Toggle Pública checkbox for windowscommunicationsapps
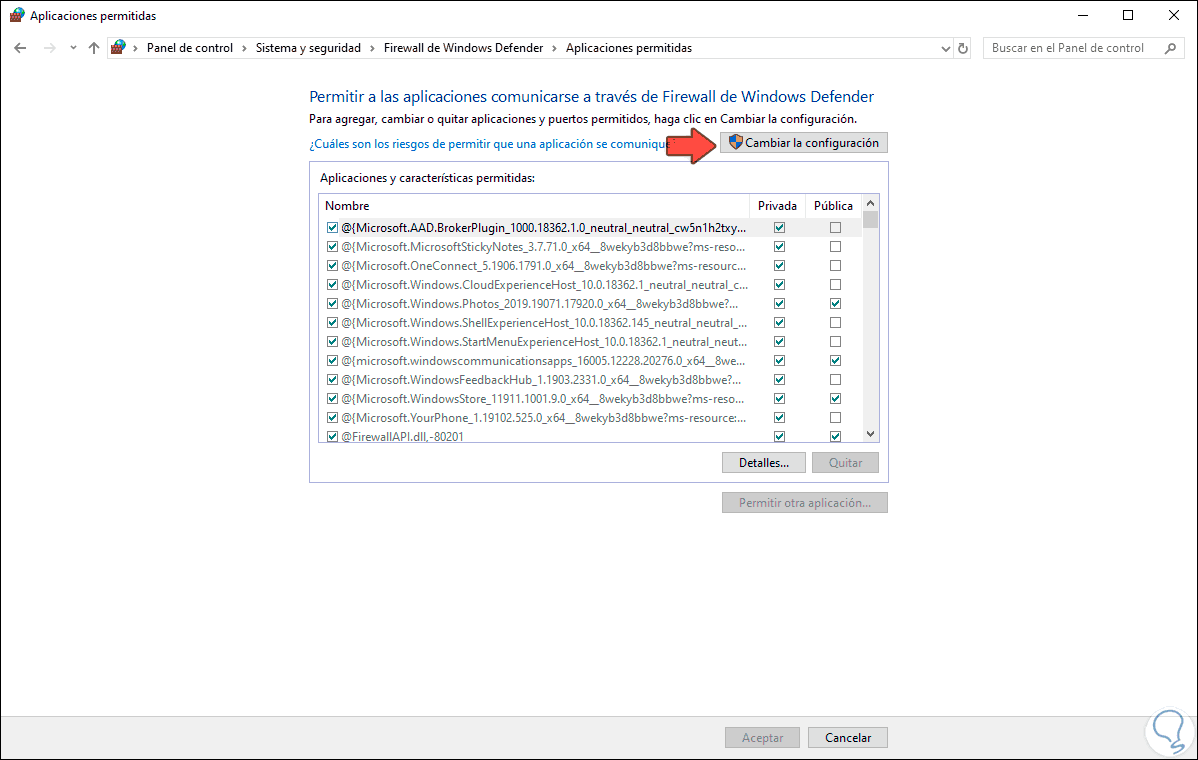 pos(835,361)
